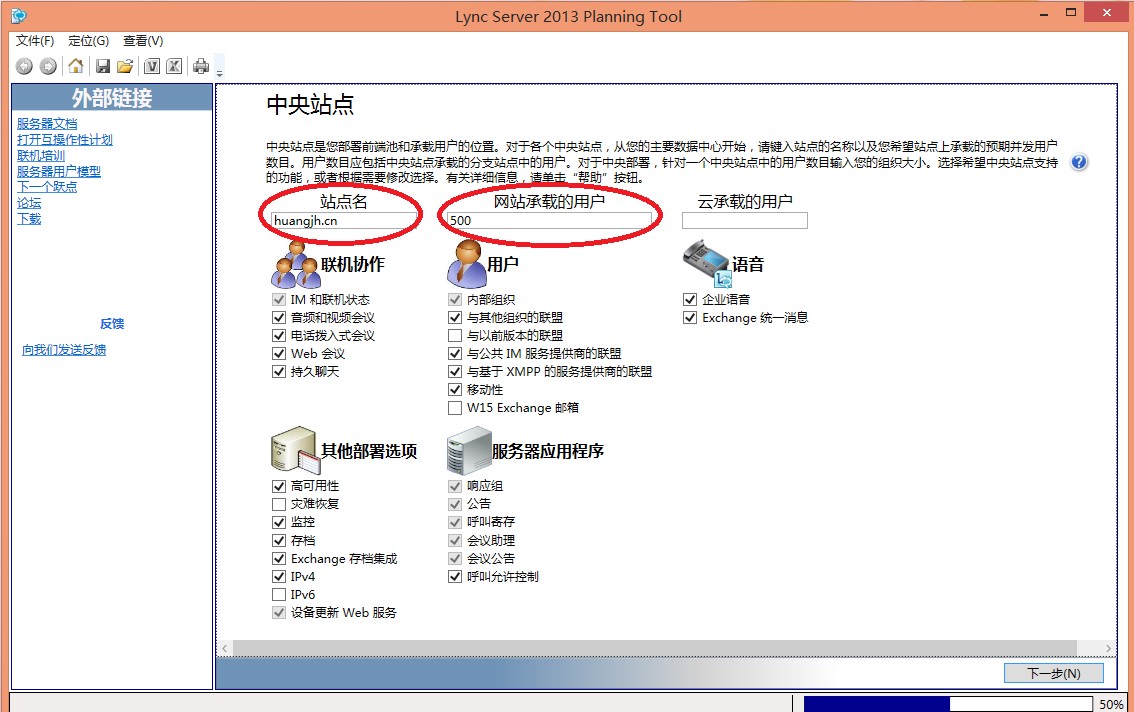Click the 其他部署选项 server icon
Image resolution: width=1134 pixels, height=712 pixels.
[x=295, y=450]
